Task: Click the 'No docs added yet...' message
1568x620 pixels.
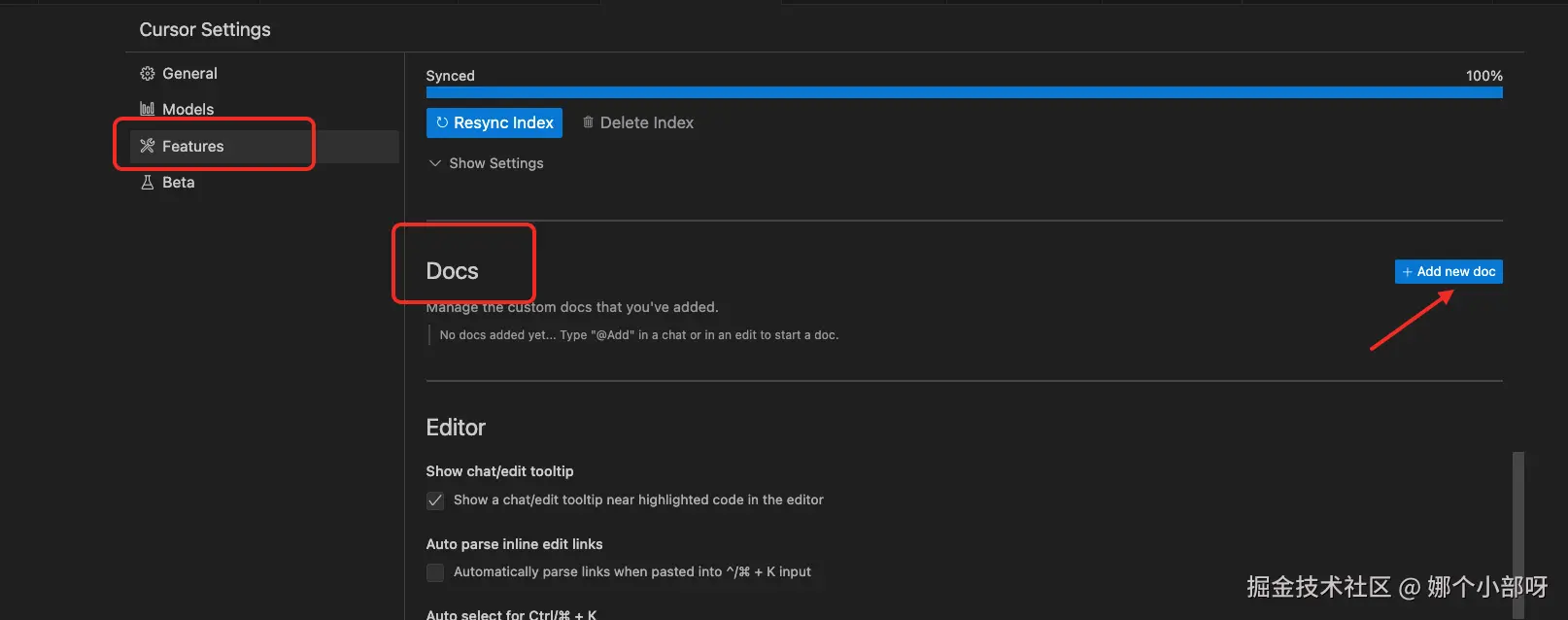Action: click(639, 335)
